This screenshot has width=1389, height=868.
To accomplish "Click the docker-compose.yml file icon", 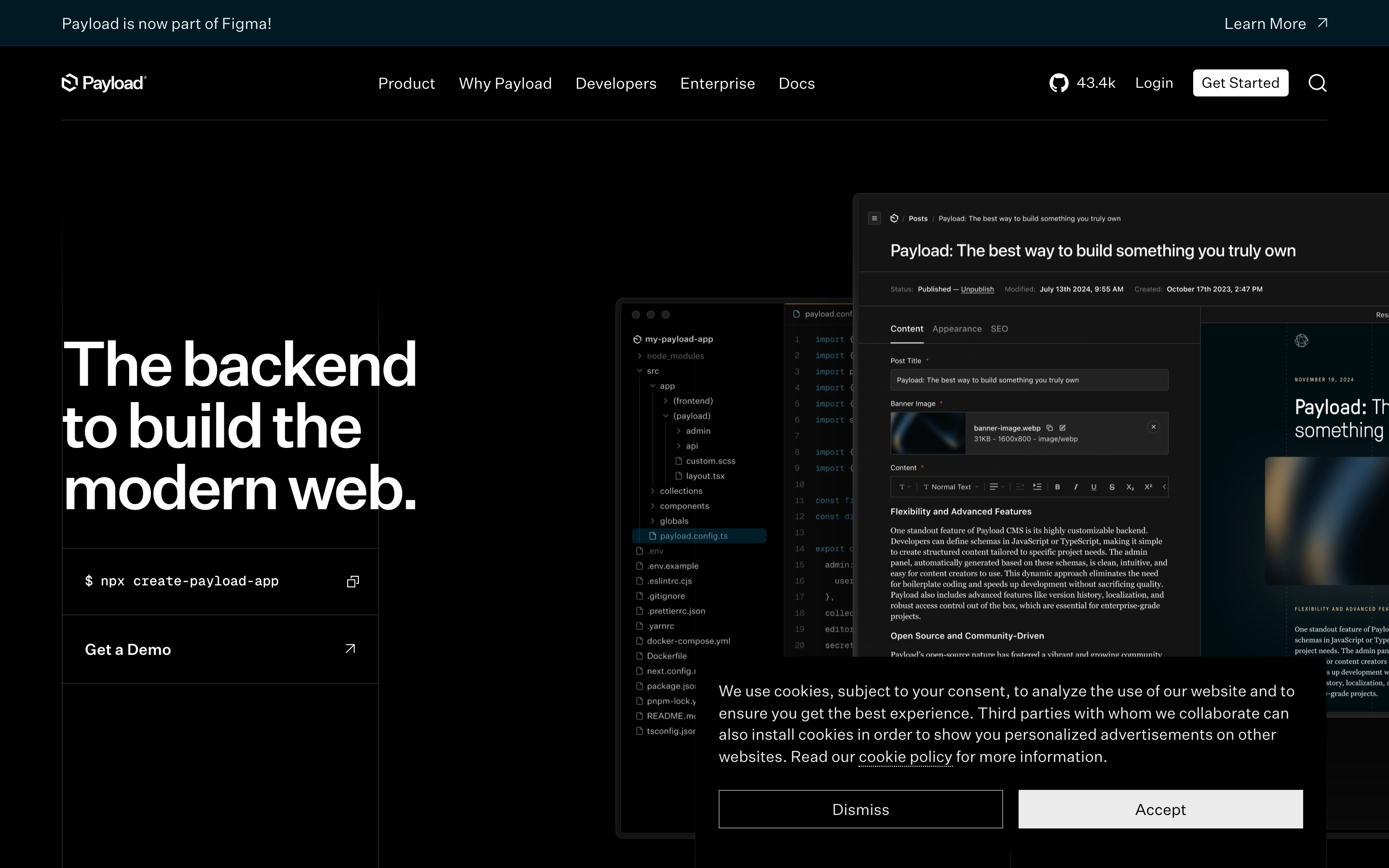I will [640, 641].
